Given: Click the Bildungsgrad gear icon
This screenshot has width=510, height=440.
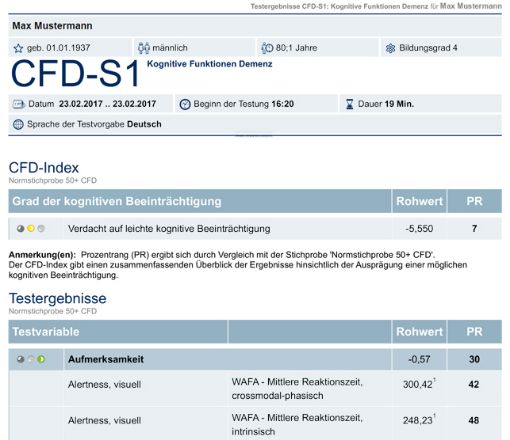Looking at the screenshot, I should click(x=390, y=48).
